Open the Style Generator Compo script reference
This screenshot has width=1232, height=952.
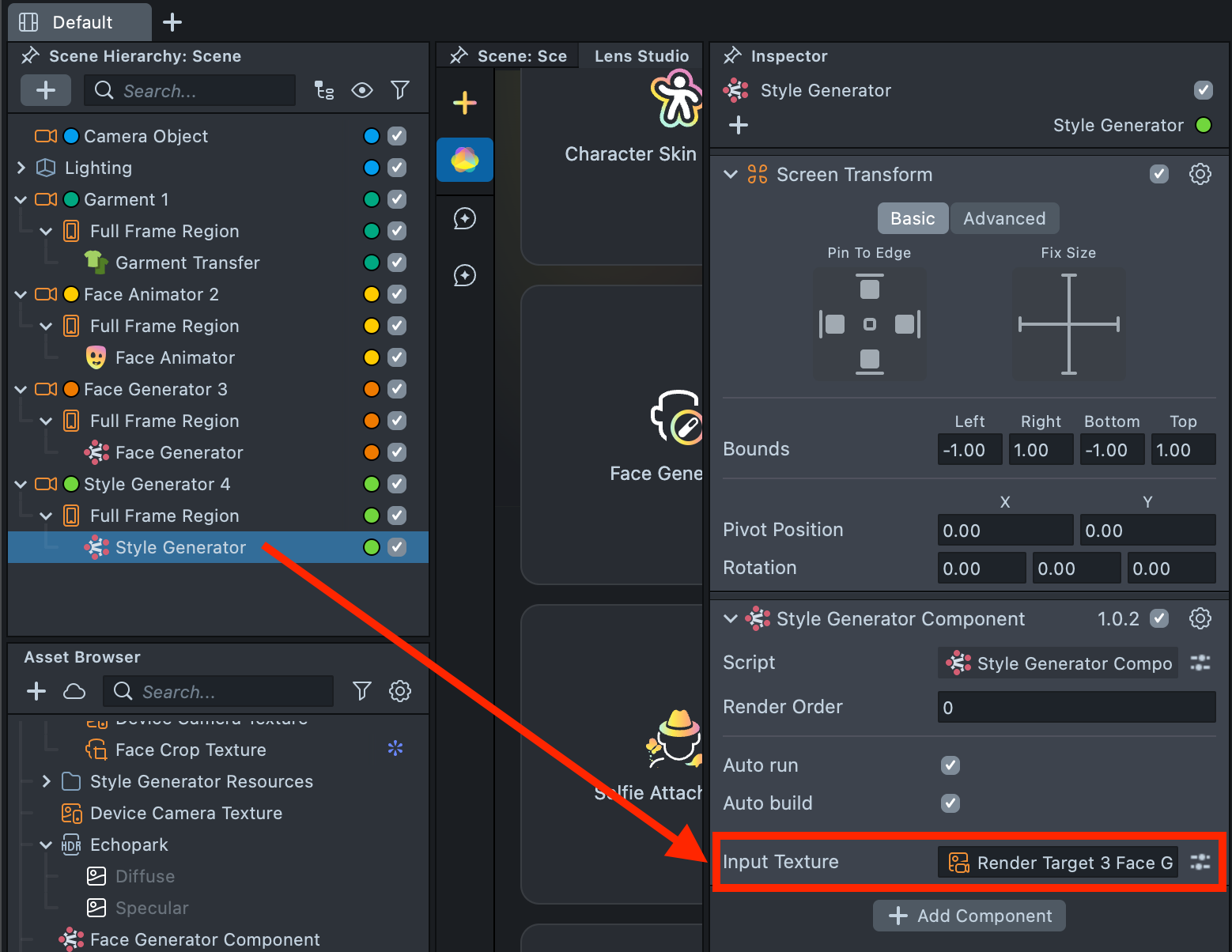pyautogui.click(x=1058, y=663)
